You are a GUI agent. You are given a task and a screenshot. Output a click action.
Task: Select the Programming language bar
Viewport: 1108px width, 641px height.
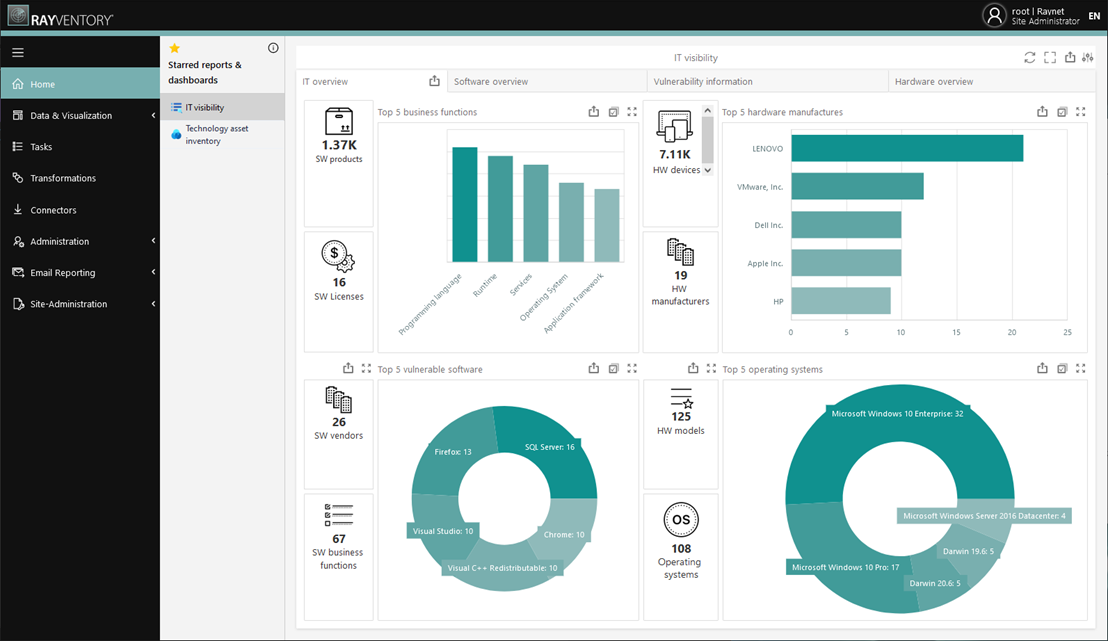pos(465,204)
